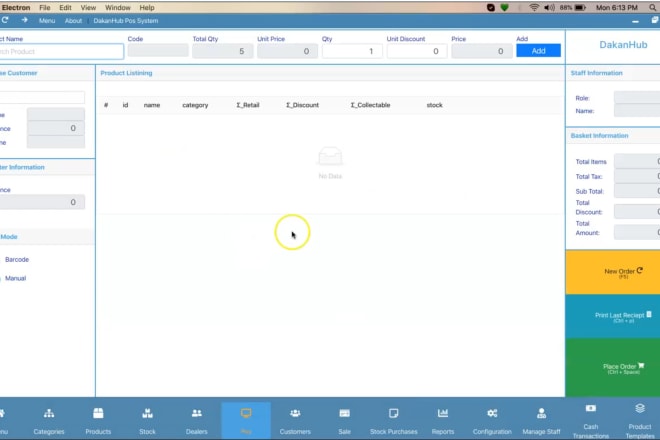660x440 pixels.
Task: Click the Qty input field
Action: [352, 50]
